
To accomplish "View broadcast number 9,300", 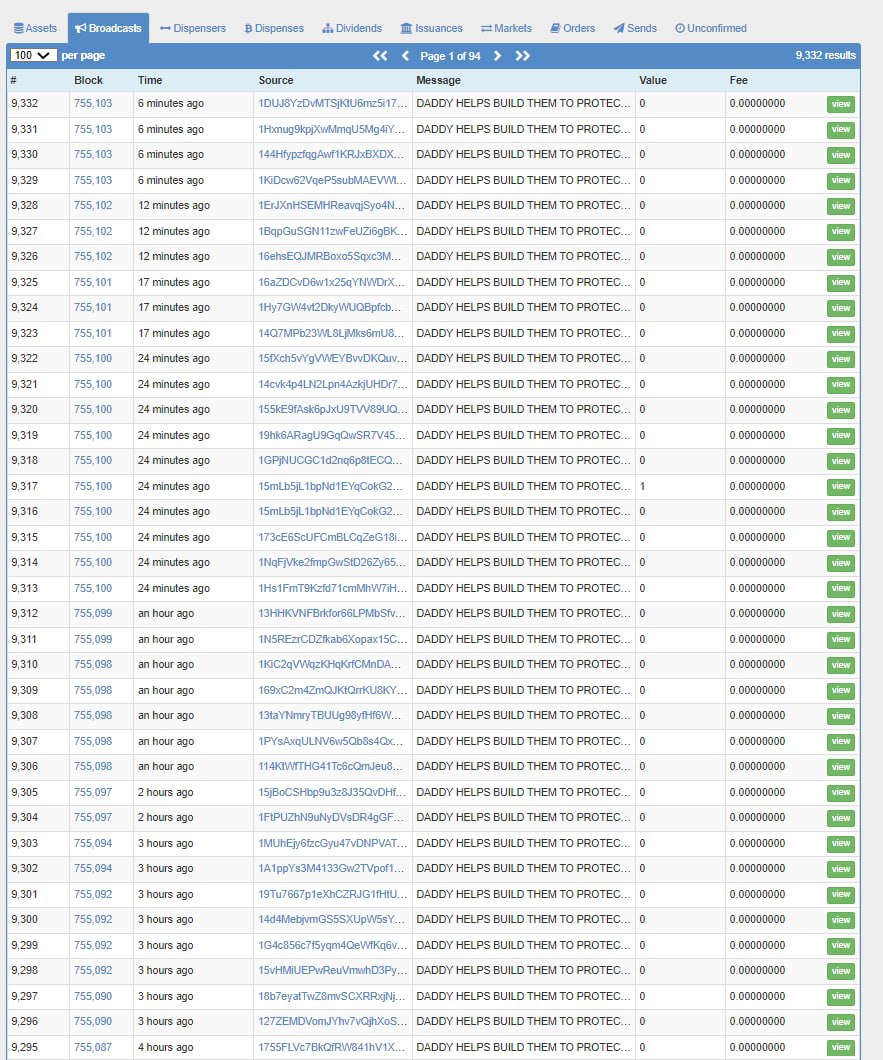I will [840, 920].
